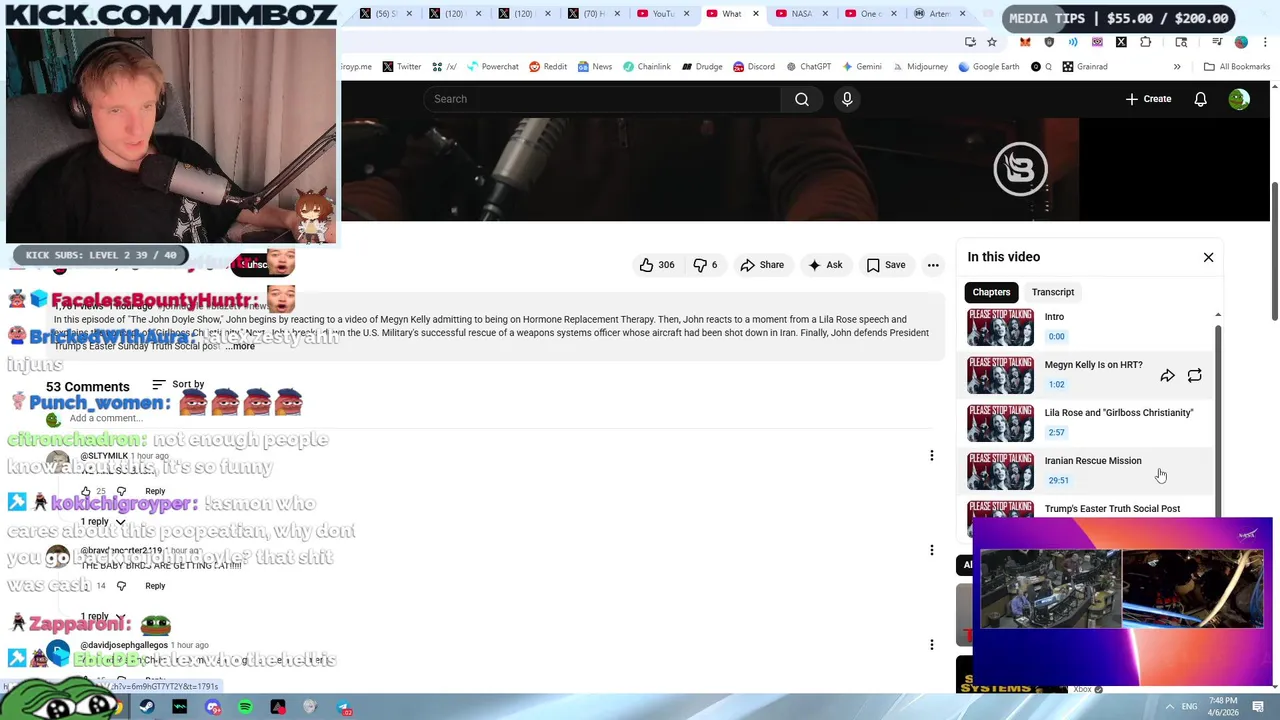This screenshot has width=1280, height=720.
Task: Click the Ask AI button
Action: [x=825, y=265]
